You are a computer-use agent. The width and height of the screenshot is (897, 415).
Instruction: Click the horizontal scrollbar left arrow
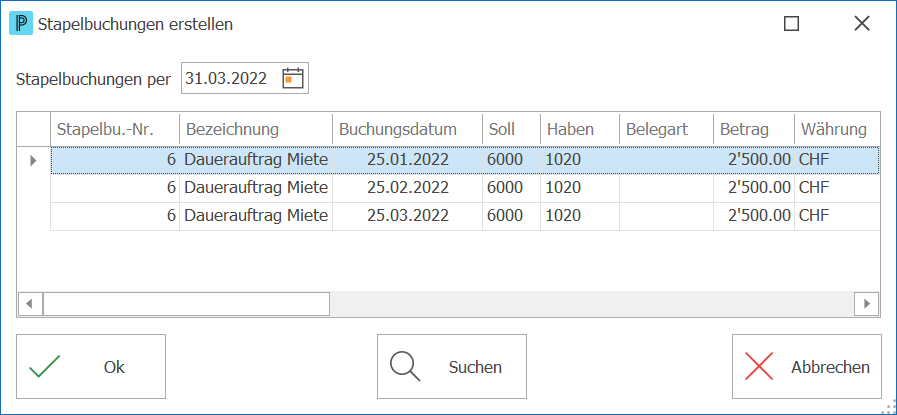point(30,303)
